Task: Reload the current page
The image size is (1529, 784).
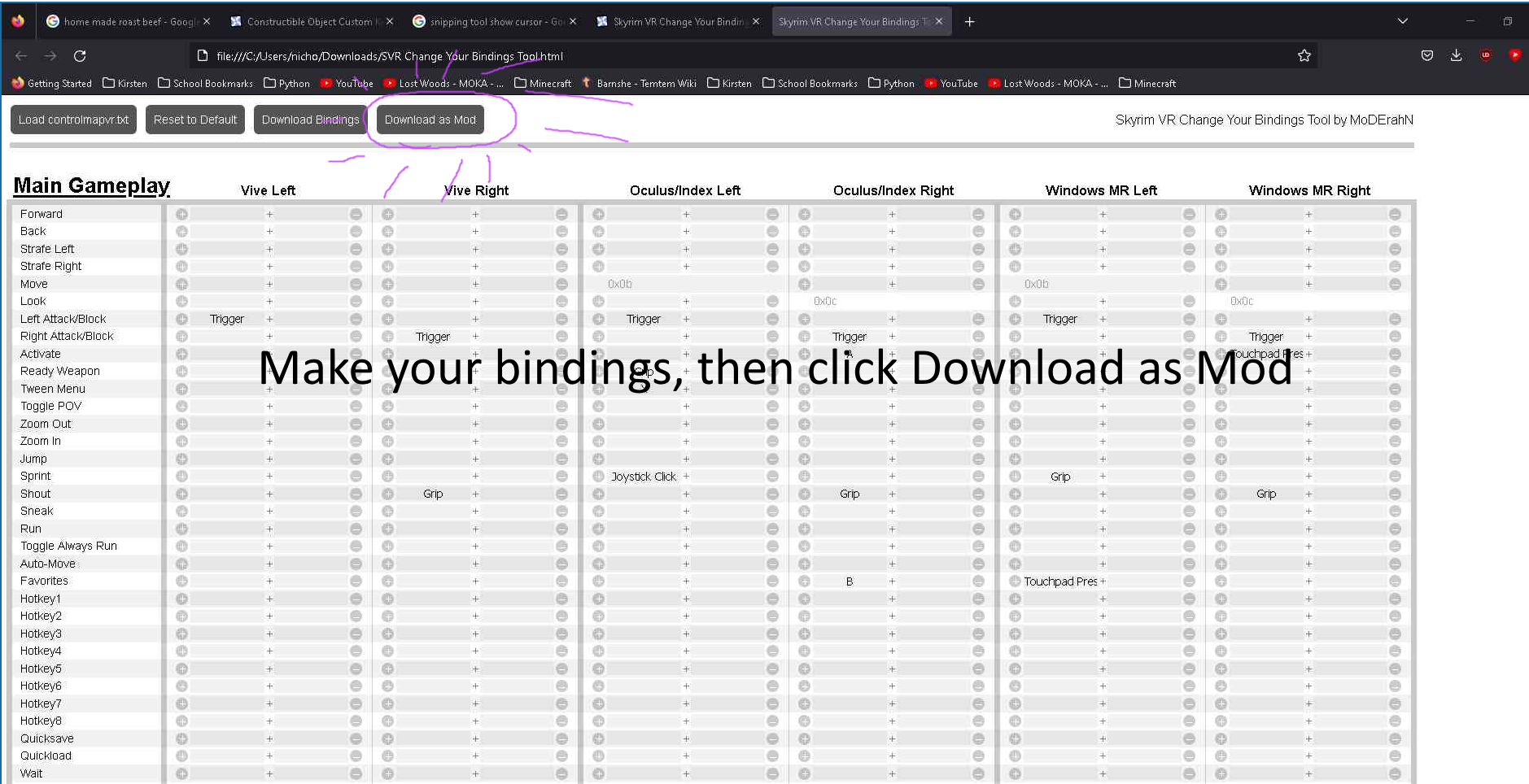Action: [x=80, y=56]
